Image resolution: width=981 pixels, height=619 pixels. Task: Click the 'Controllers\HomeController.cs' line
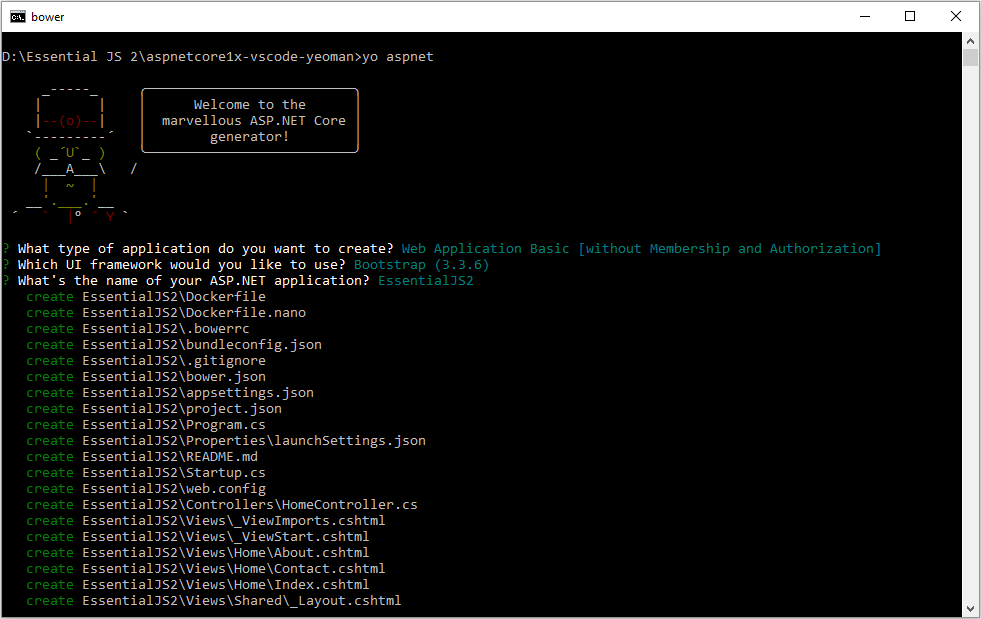click(222, 504)
